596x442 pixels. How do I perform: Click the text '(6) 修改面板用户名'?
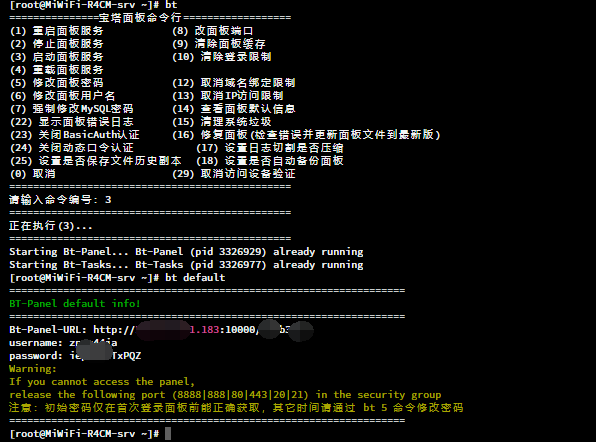pyautogui.click(x=62, y=96)
